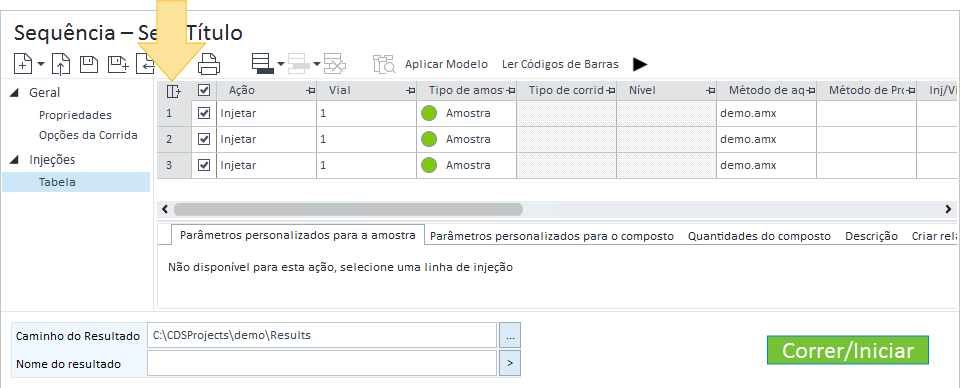
Task: Collapse the Injeções tree section
Action: coord(14,160)
